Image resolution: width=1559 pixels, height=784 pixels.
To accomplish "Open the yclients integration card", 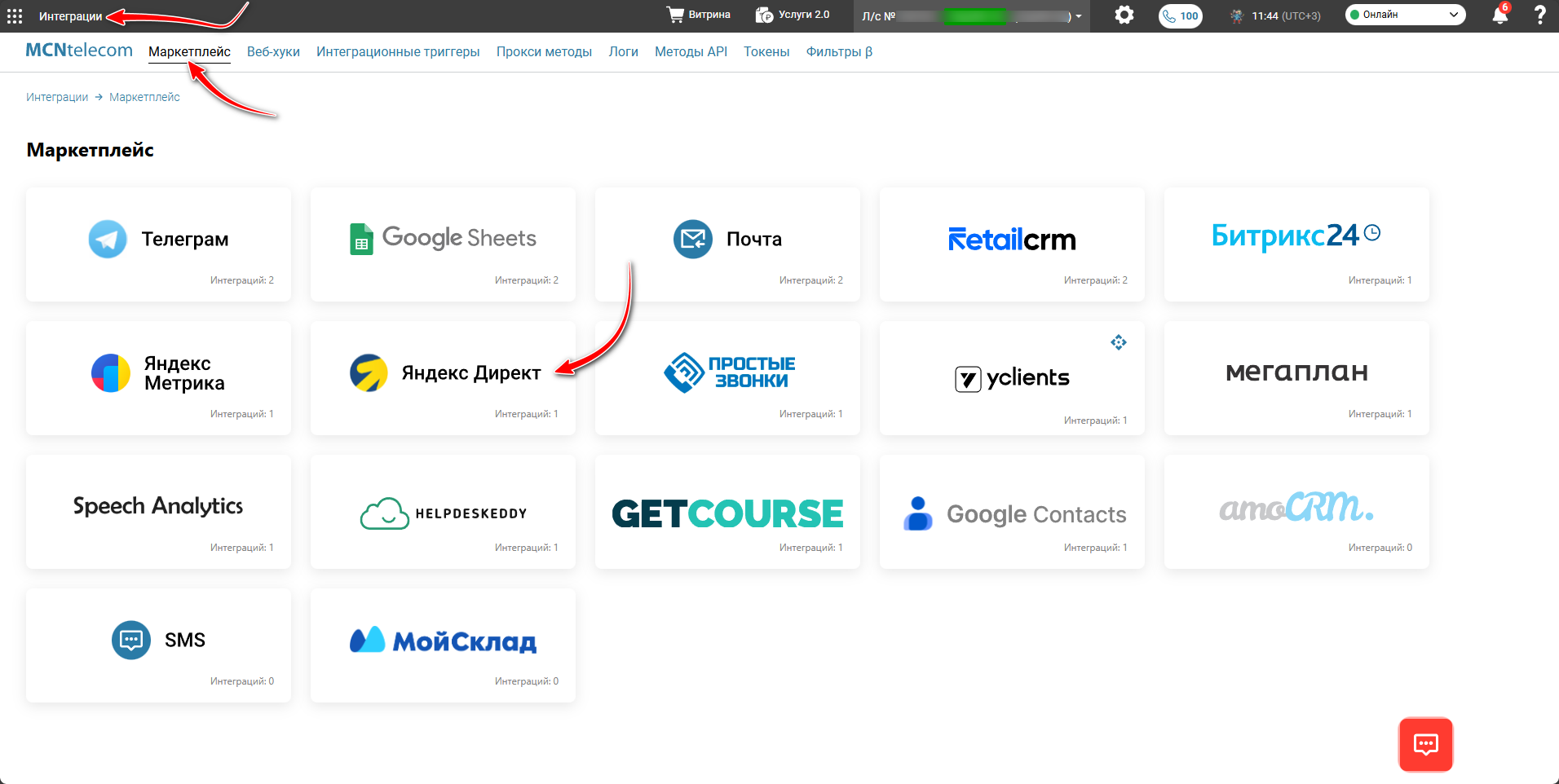I will [1012, 378].
